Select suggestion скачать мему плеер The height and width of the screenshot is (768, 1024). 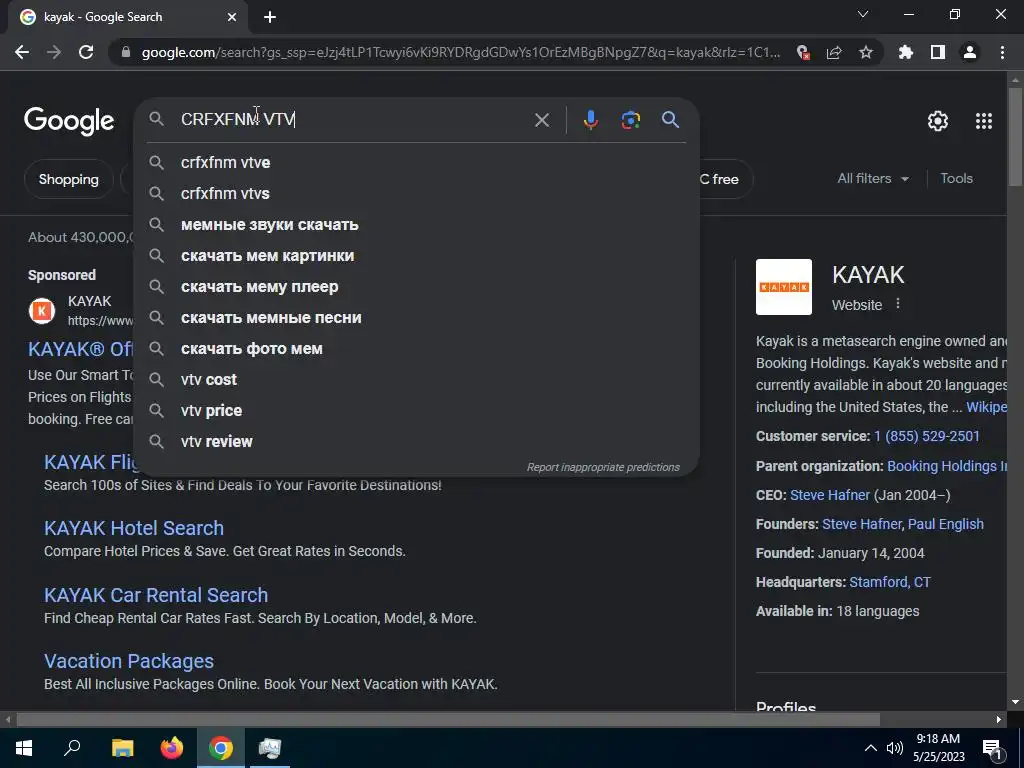click(x=417, y=287)
